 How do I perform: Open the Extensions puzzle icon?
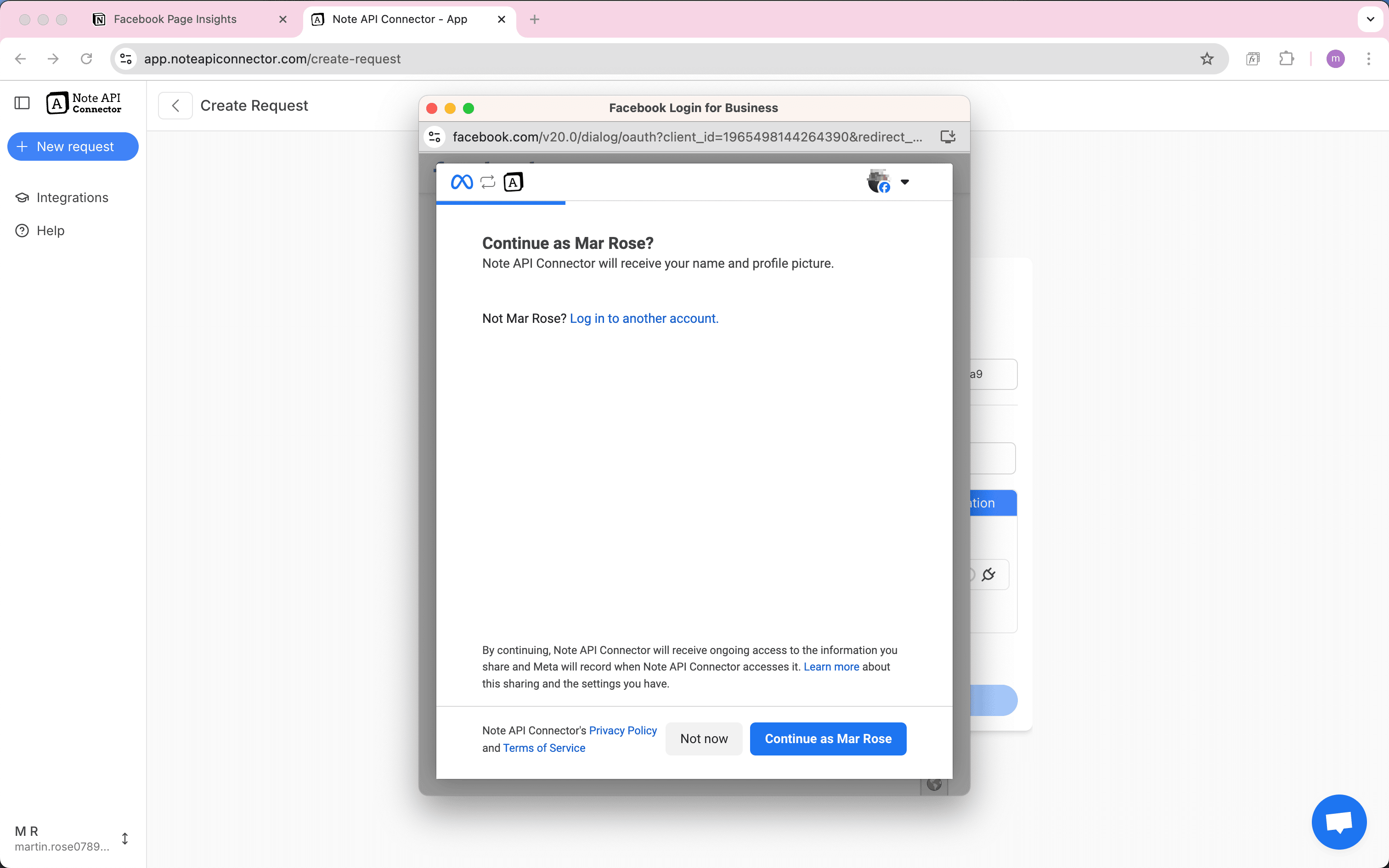point(1286,59)
